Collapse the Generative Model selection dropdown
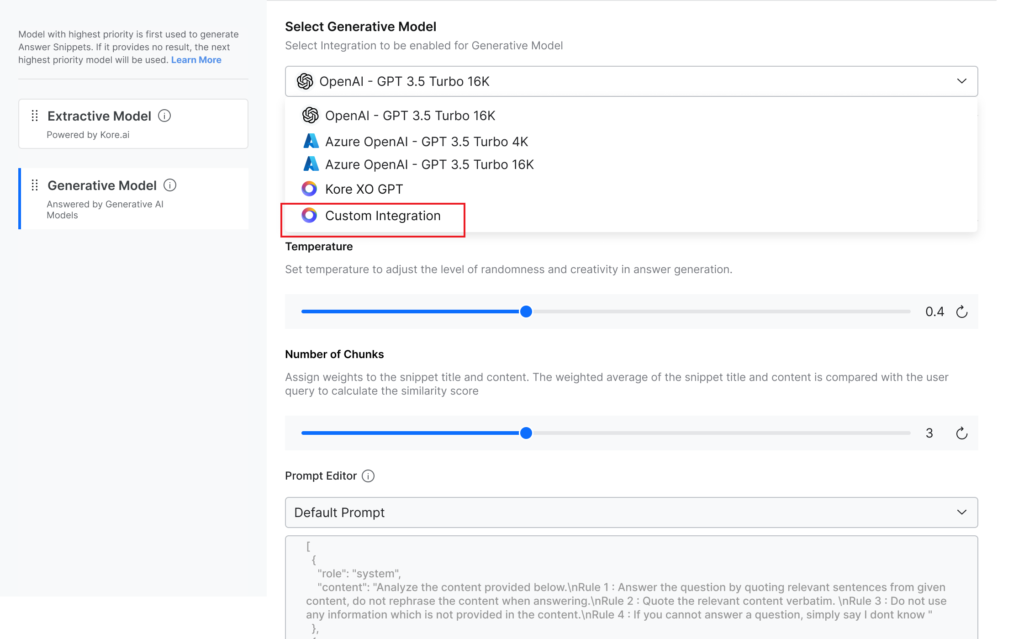 point(962,81)
